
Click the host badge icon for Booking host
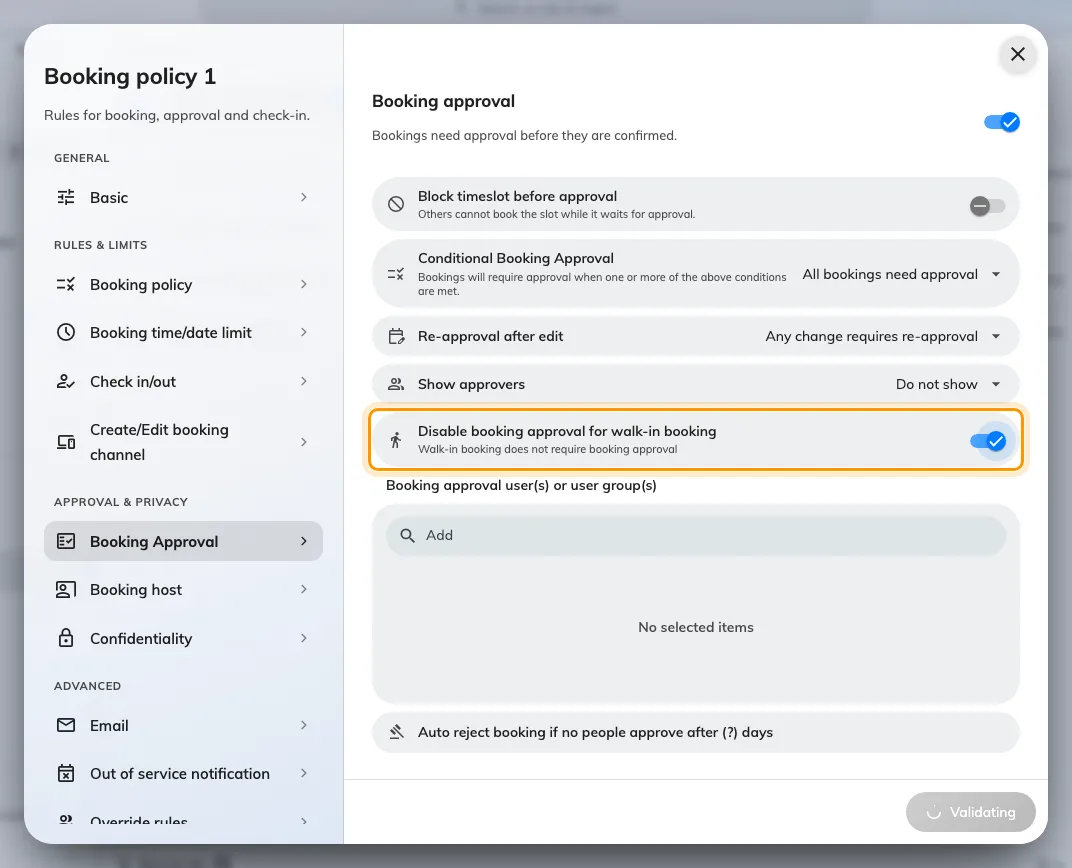tap(66, 590)
